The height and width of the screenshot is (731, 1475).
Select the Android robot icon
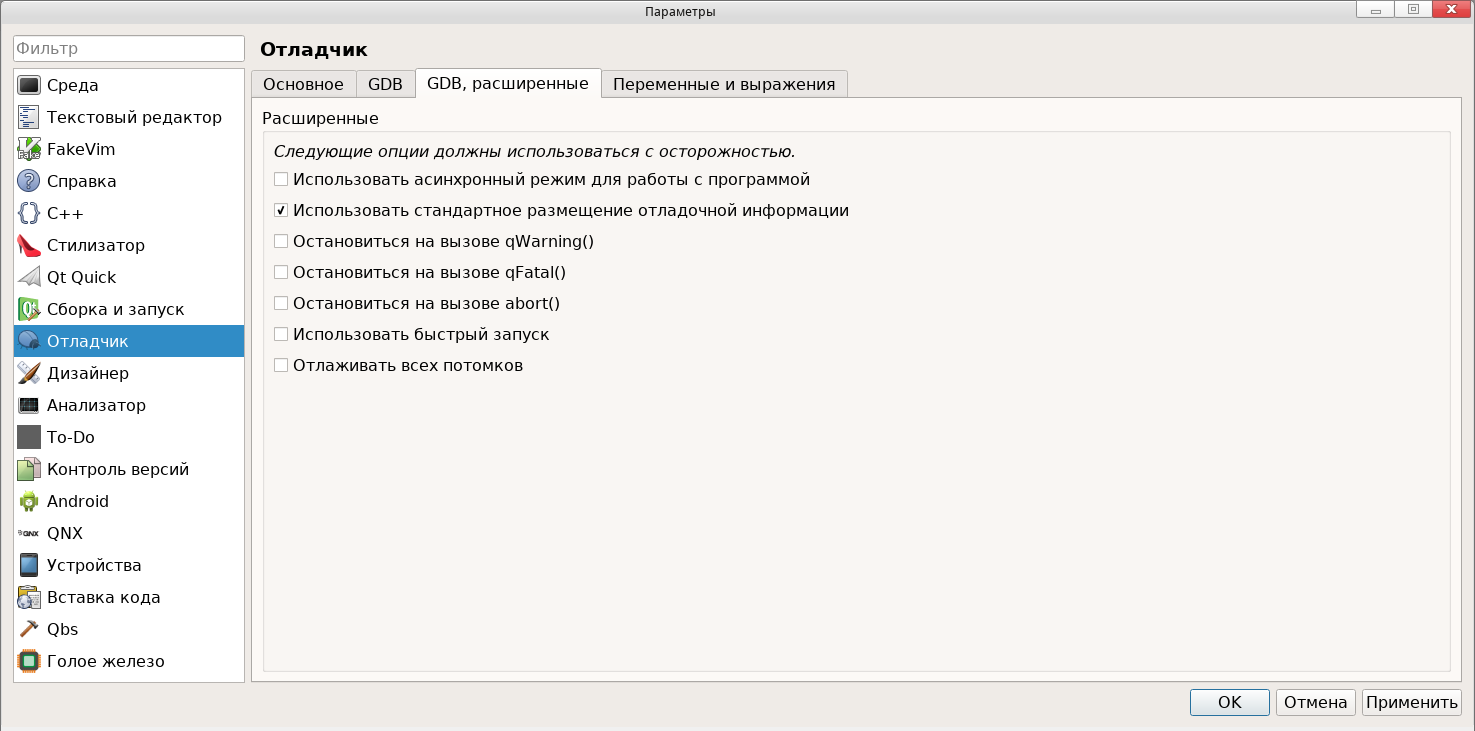pyautogui.click(x=29, y=502)
